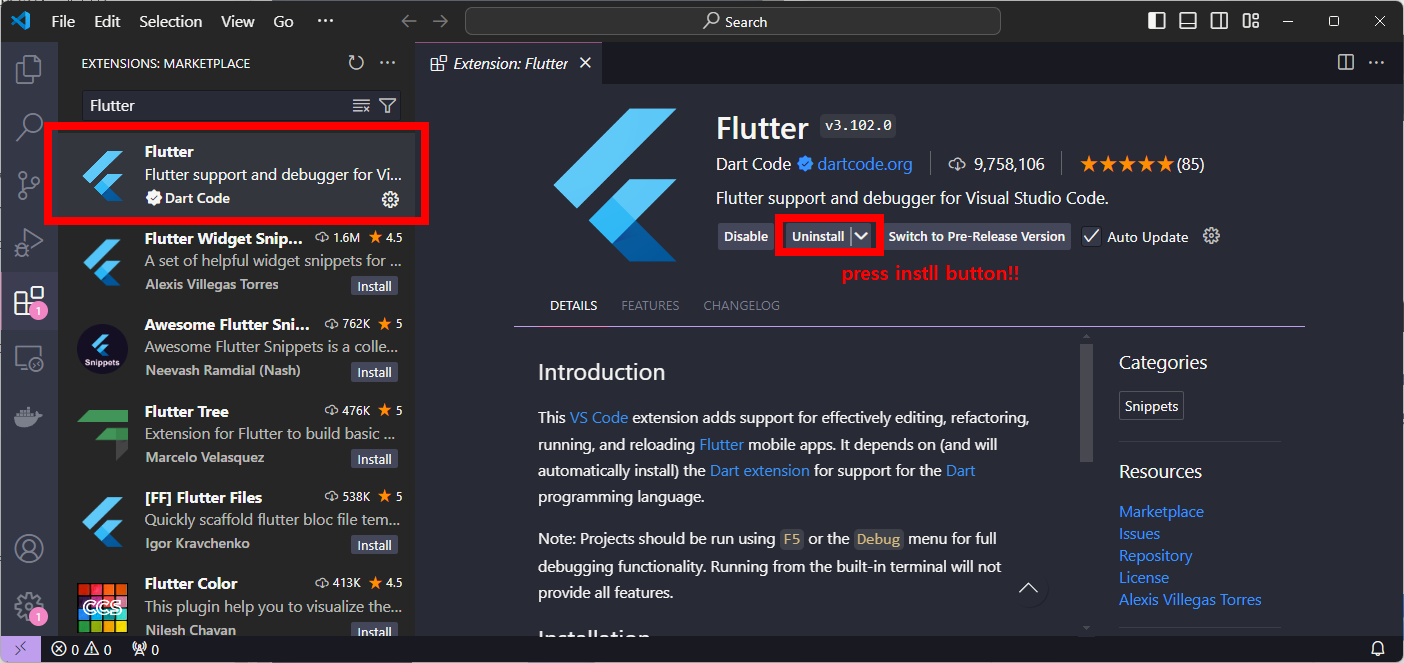Follow the Dart extension link in Introduction
This screenshot has height=663, width=1404.
tap(760, 470)
